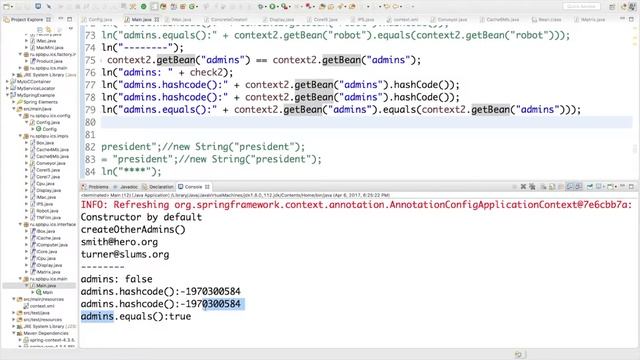The image size is (640, 360).
Task: Select spring-context-4.3.6 jar entry
Action: point(51,340)
